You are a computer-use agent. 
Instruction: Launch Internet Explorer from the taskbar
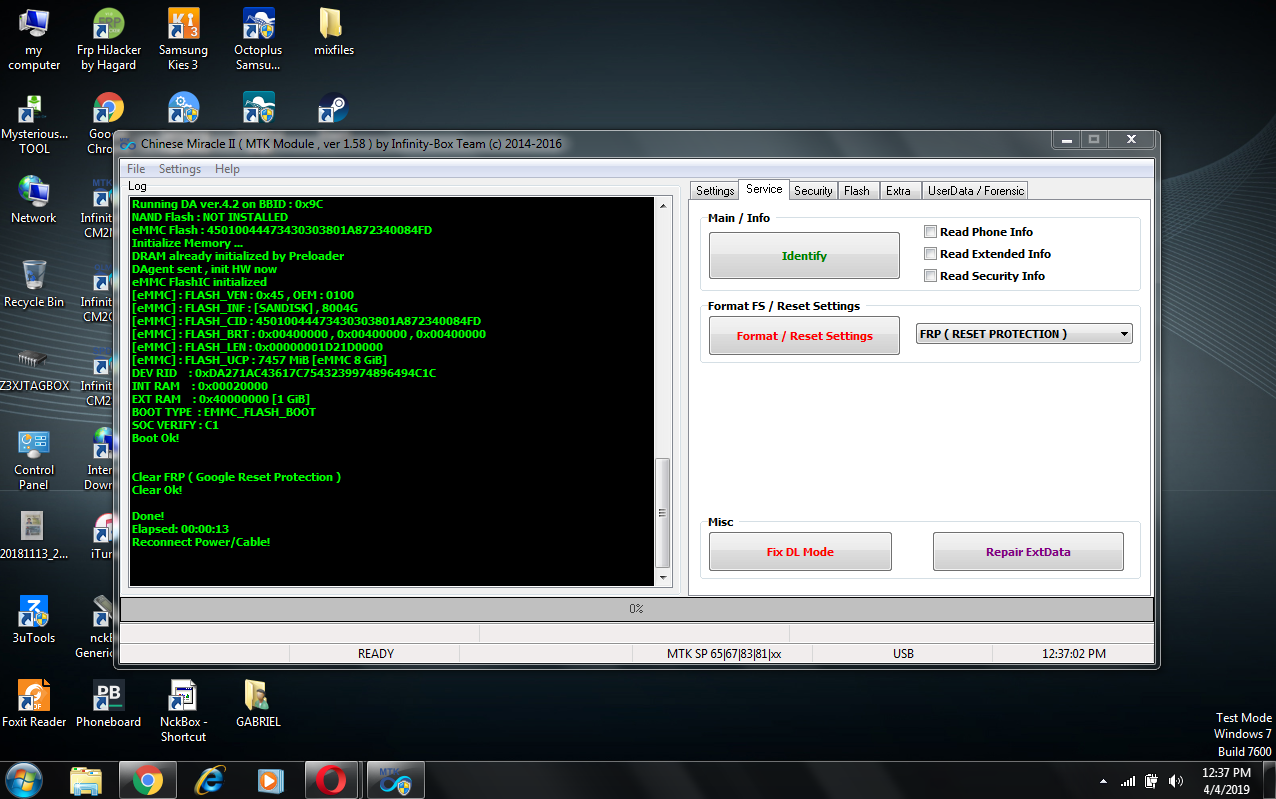209,779
